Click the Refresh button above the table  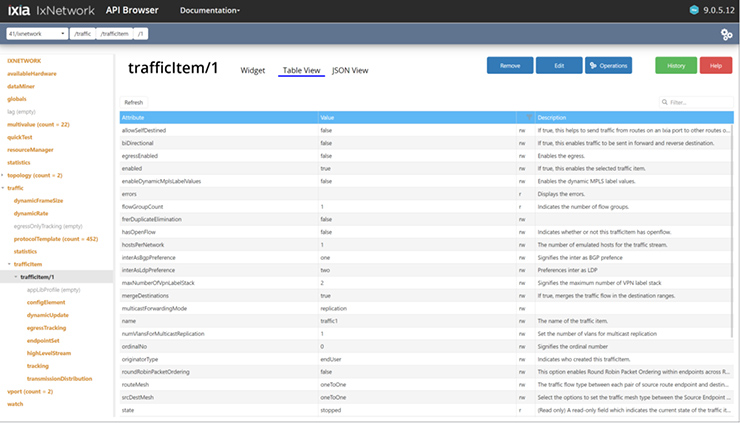point(134,102)
